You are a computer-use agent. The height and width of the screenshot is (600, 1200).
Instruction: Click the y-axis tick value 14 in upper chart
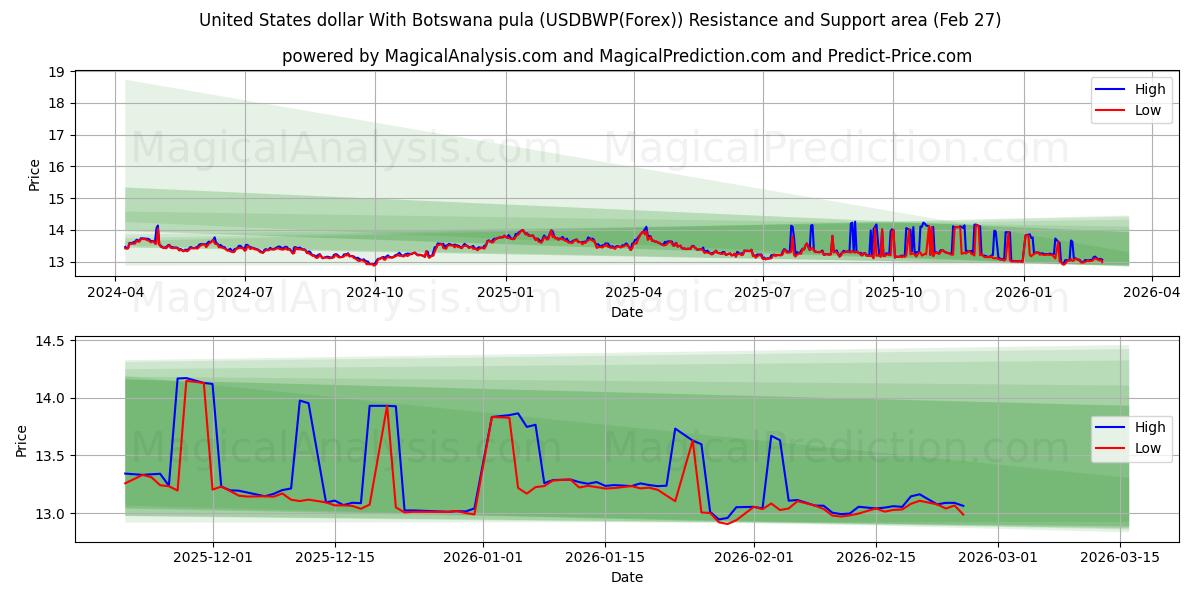click(x=55, y=230)
